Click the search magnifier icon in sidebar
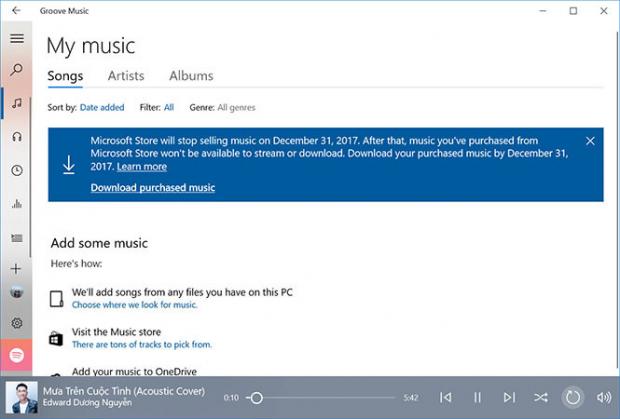620x419 pixels. (x=16, y=71)
